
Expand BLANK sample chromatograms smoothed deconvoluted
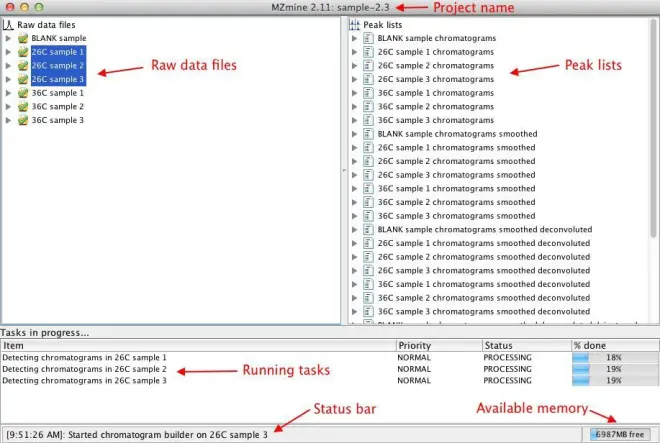click(354, 230)
